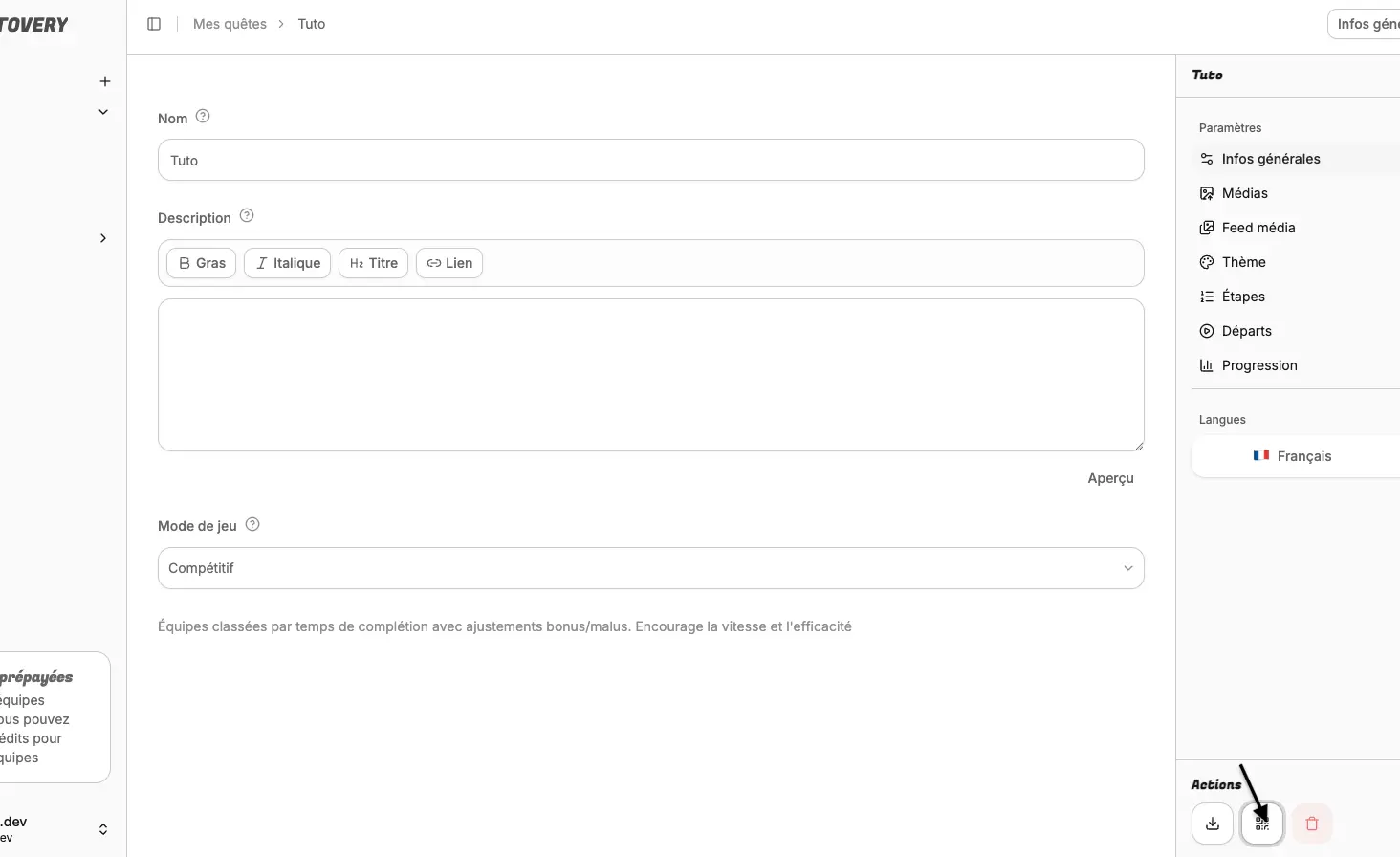1400x857 pixels.
Task: Apply Italique formatting
Action: [x=287, y=263]
